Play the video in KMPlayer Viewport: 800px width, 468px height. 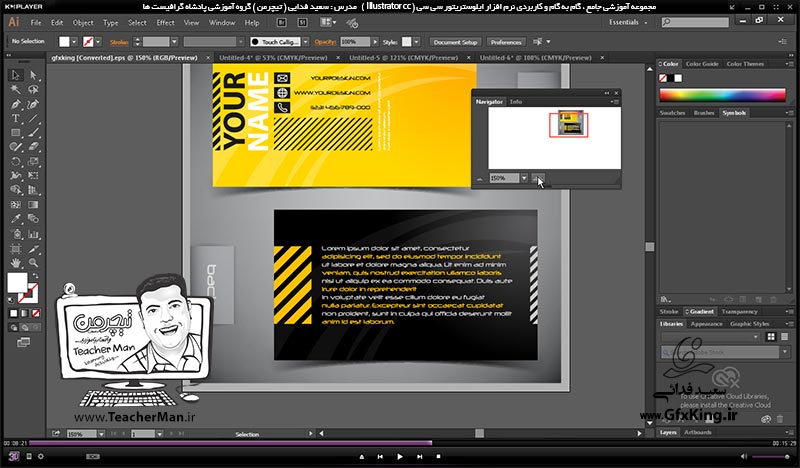pos(399,456)
